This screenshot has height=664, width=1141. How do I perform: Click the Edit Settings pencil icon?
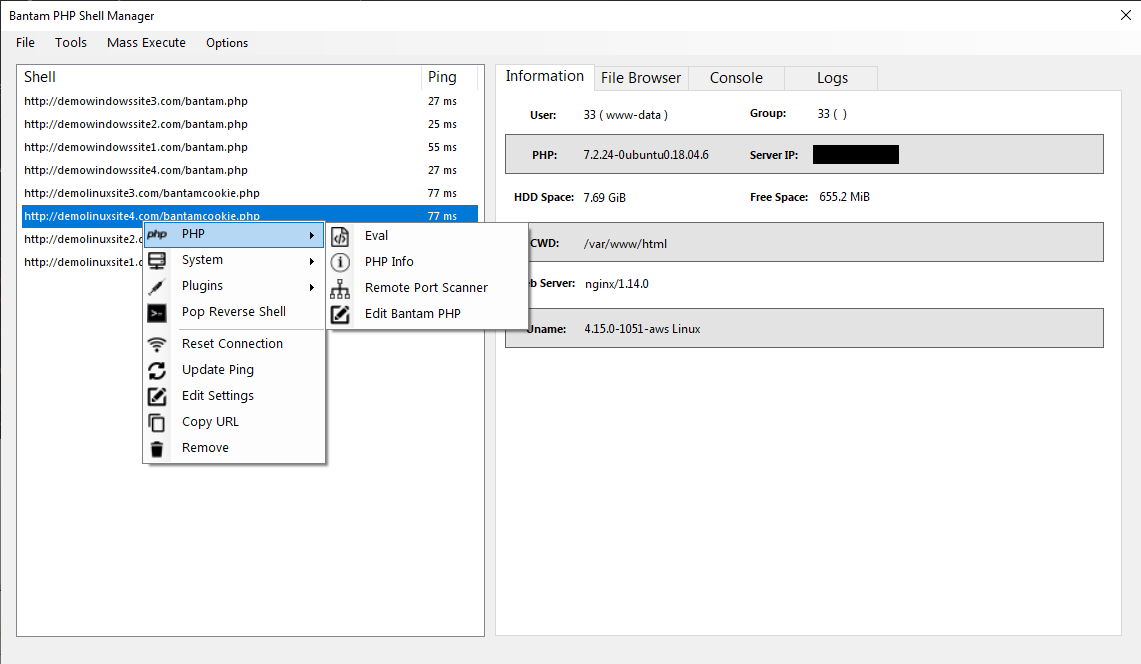pos(157,395)
